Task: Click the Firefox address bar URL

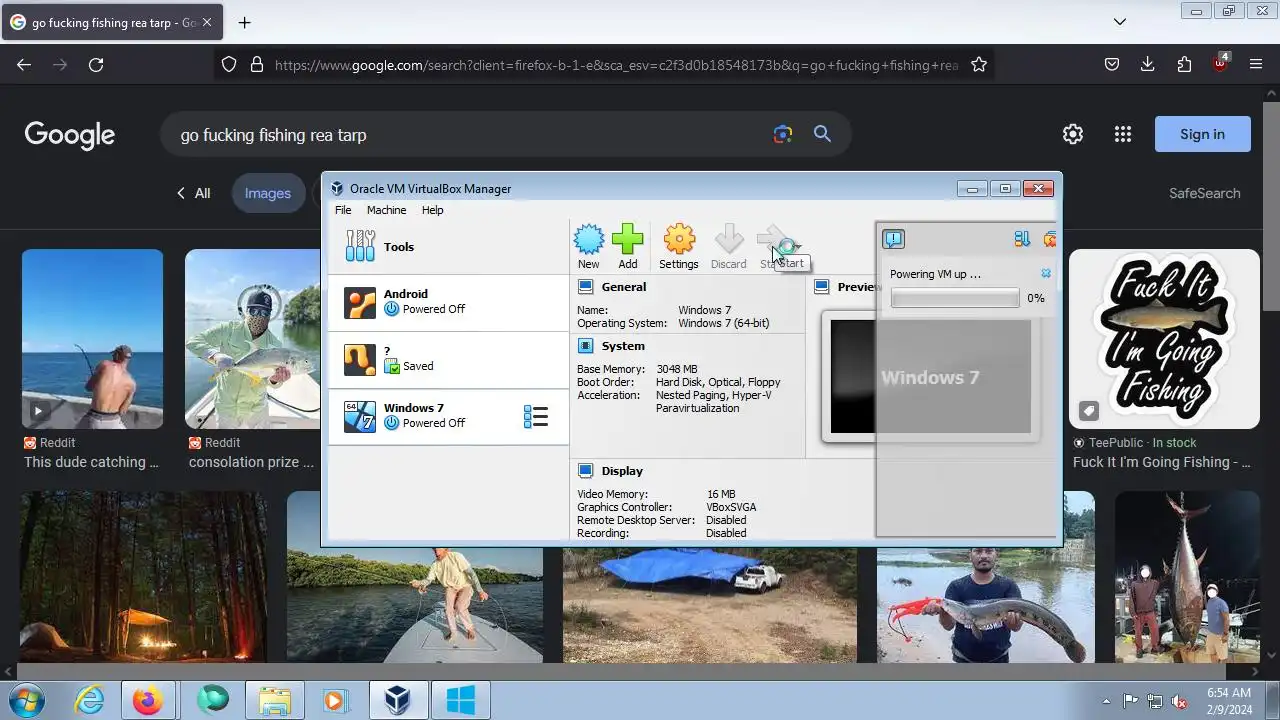Action: point(616,65)
